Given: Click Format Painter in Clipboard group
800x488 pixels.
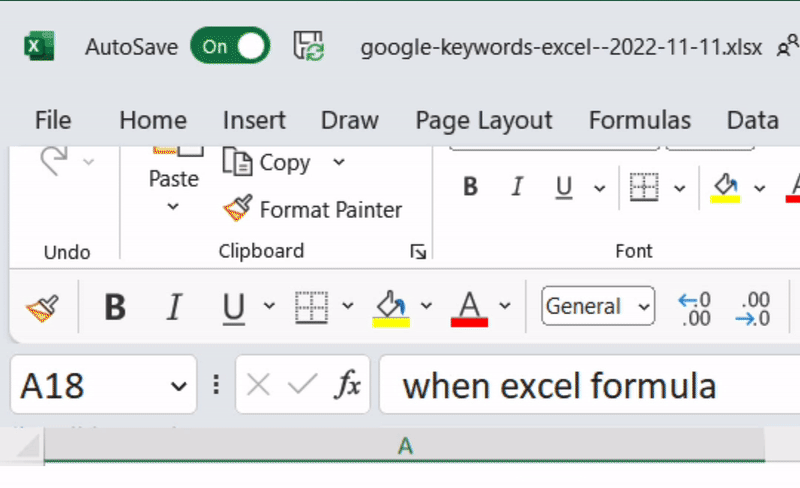Looking at the screenshot, I should [313, 209].
